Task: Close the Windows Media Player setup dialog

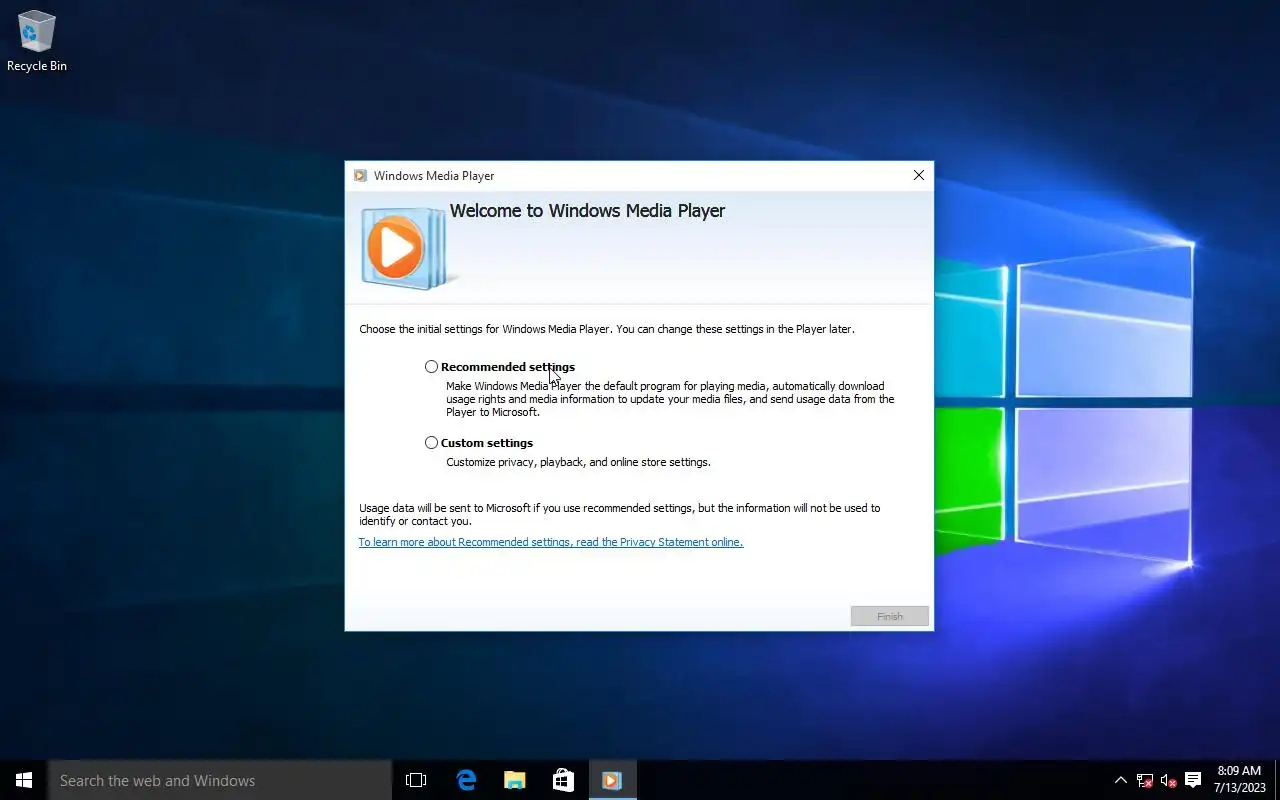Action: pyautogui.click(x=918, y=175)
